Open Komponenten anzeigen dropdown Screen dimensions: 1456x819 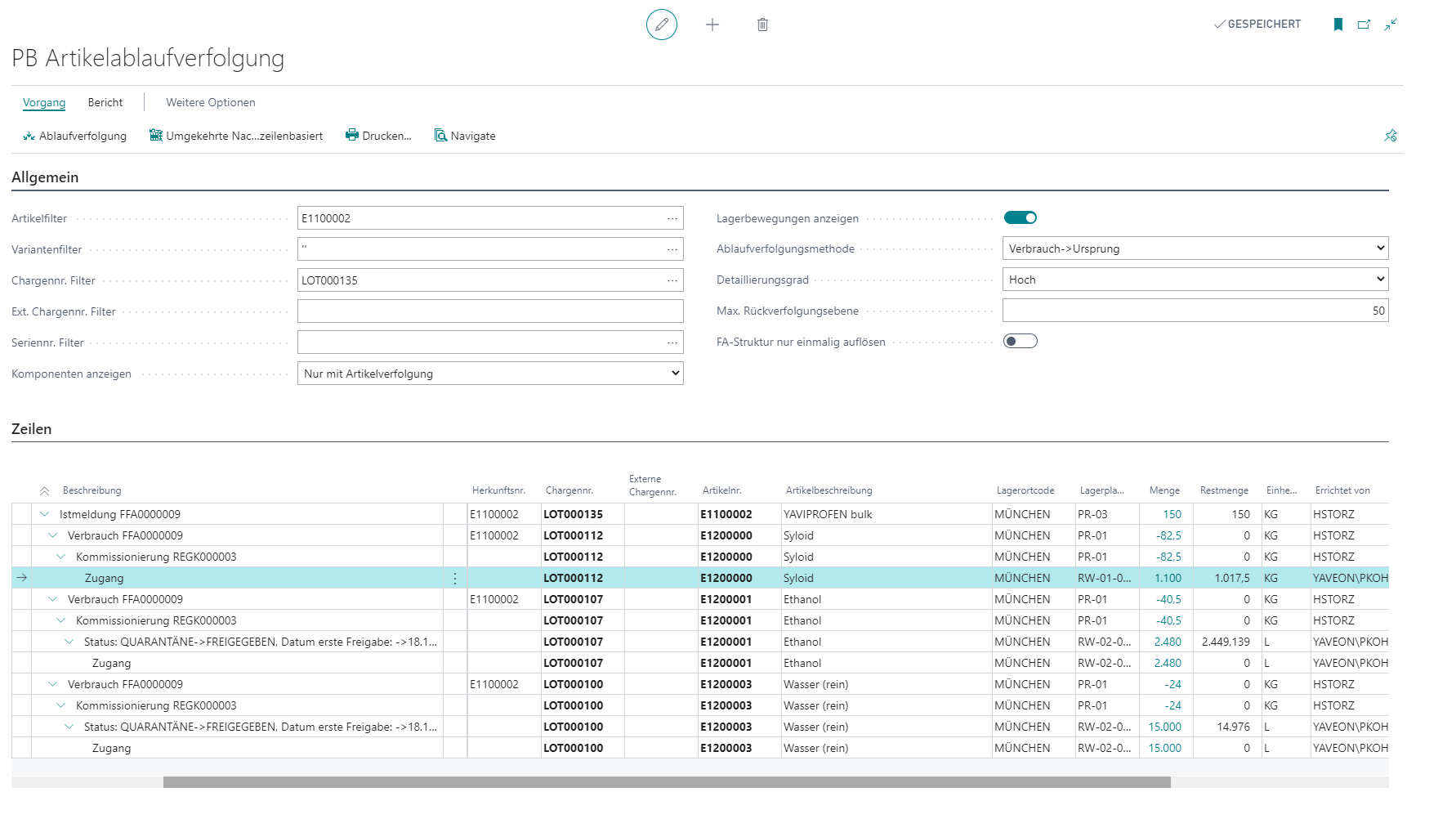[x=490, y=374]
